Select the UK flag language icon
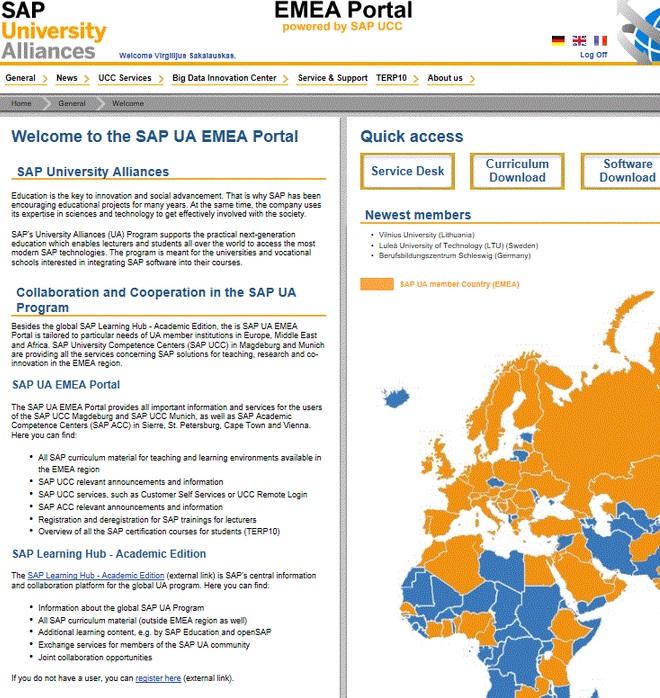 [x=579, y=41]
